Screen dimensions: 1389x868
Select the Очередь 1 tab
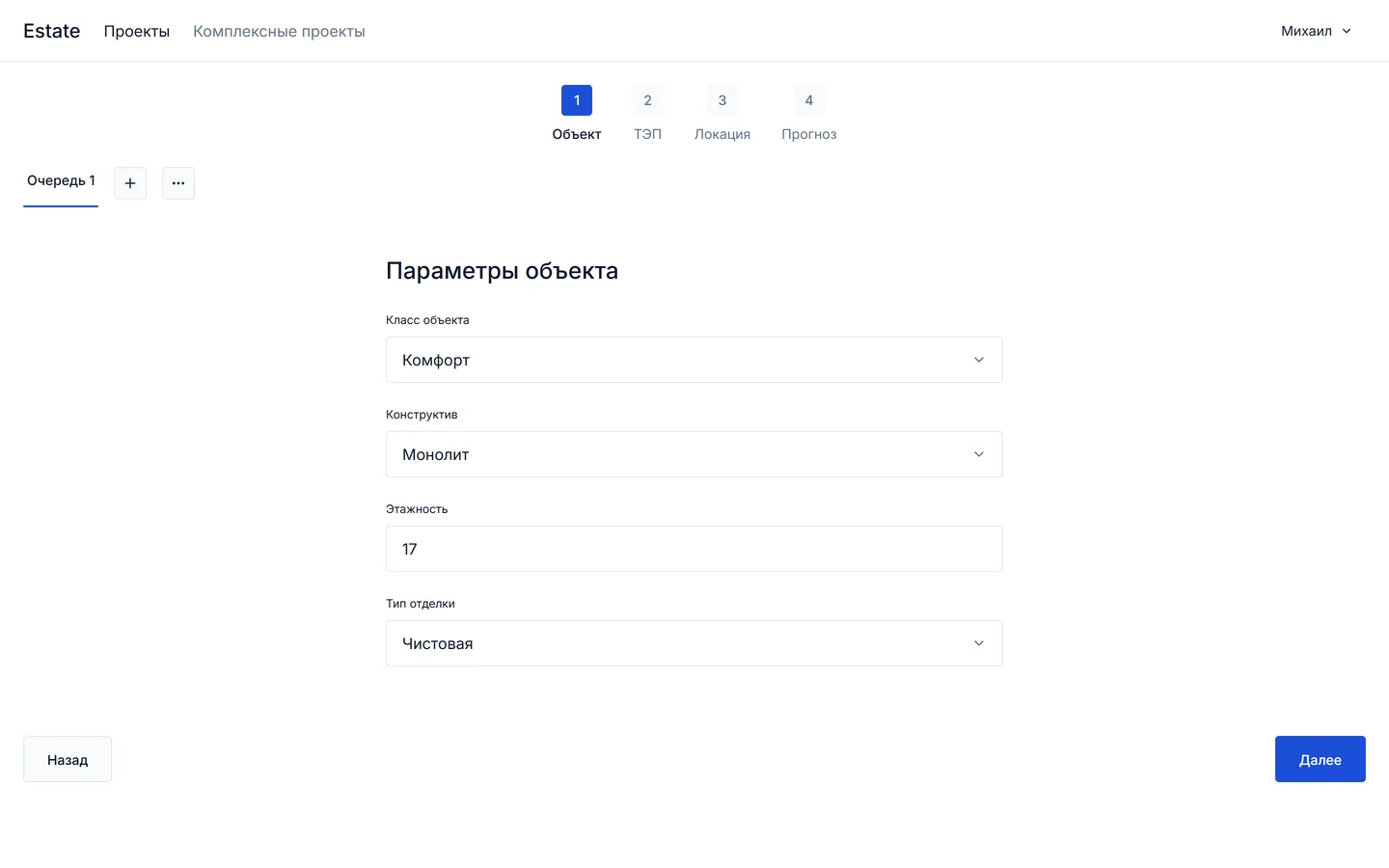pyautogui.click(x=61, y=181)
